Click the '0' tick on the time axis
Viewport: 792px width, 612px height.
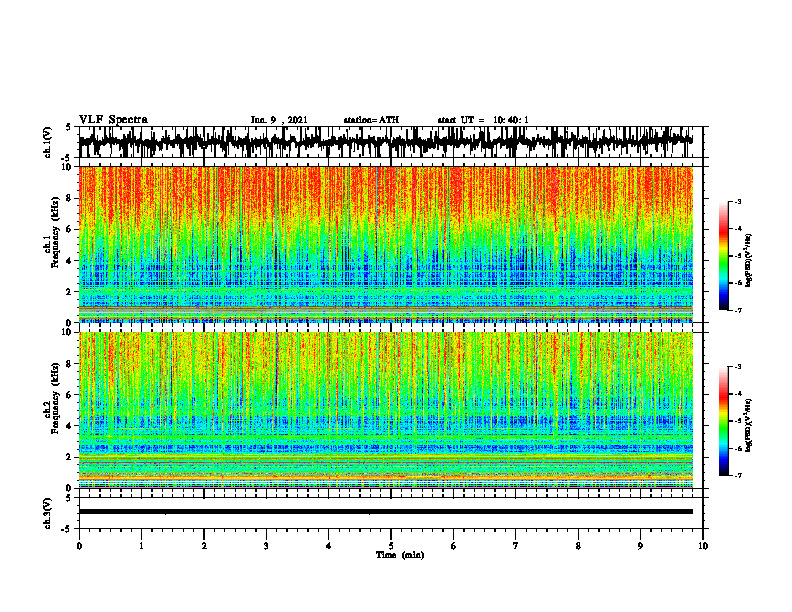click(79, 546)
